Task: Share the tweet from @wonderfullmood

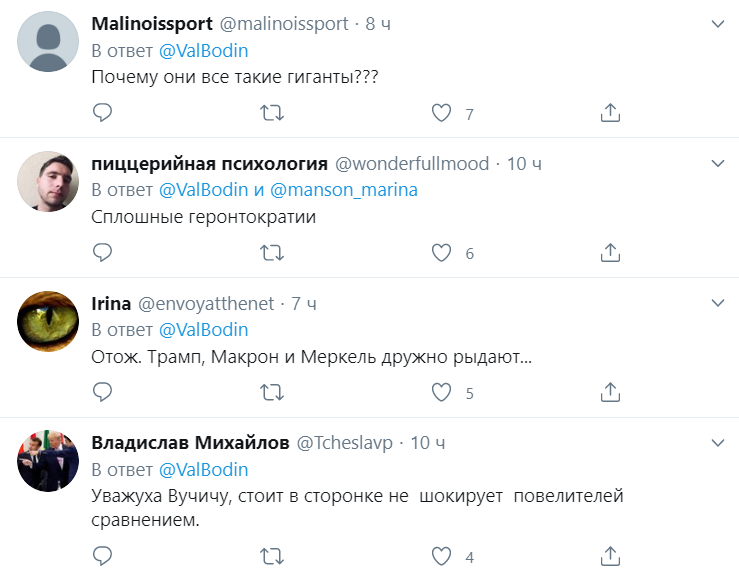Action: (x=611, y=253)
